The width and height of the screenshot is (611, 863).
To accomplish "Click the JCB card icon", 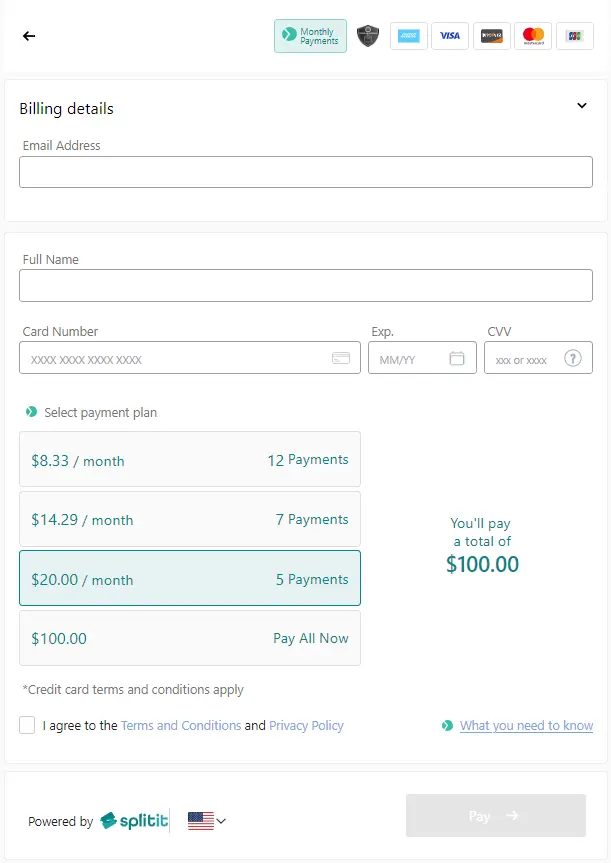I will point(575,36).
